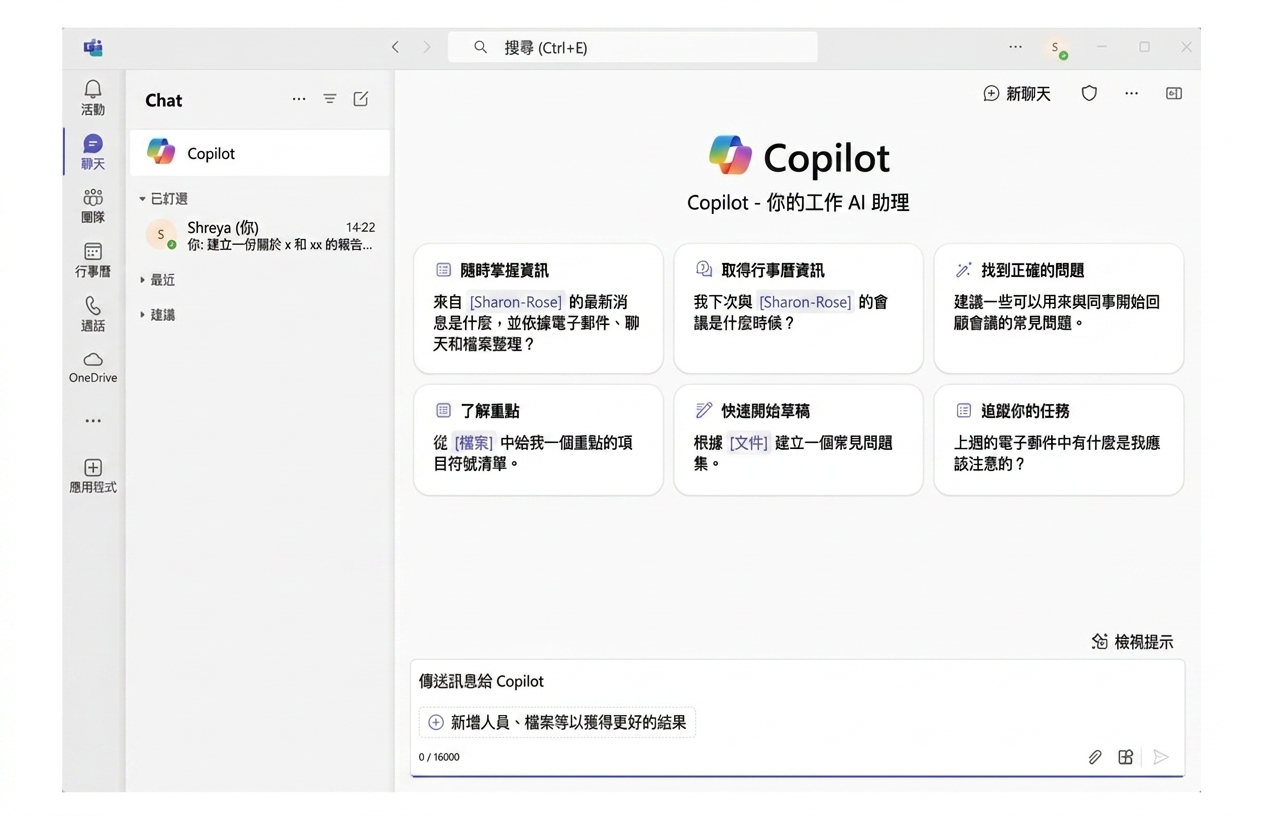1279x816 pixels.
Task: Select the 聊天 chat icon in sidebar
Action: 93,152
